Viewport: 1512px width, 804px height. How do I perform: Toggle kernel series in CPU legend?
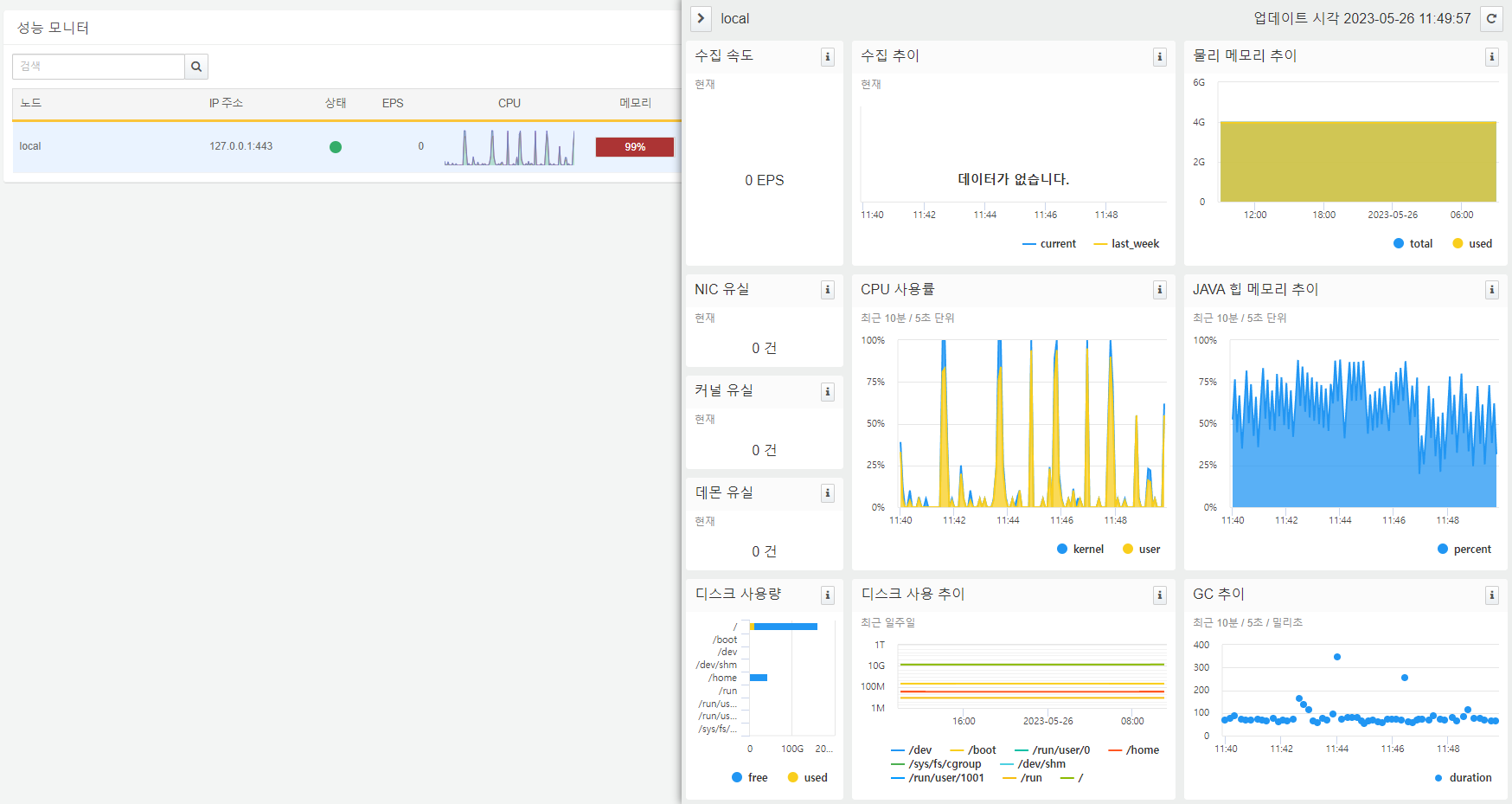[1080, 550]
